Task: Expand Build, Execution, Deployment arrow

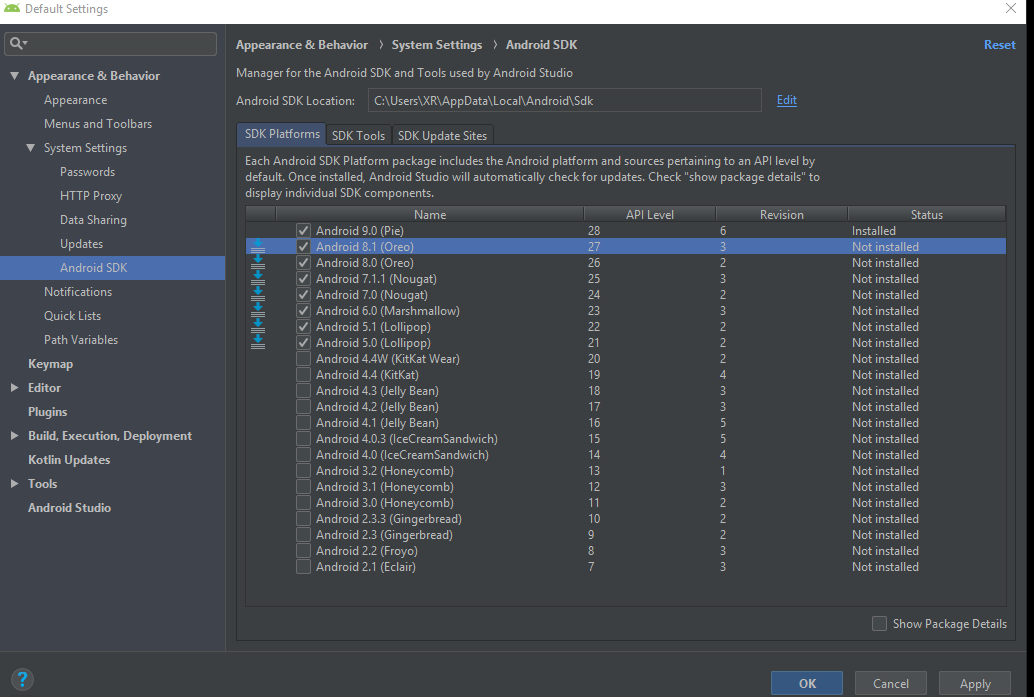Action: click(x=15, y=436)
